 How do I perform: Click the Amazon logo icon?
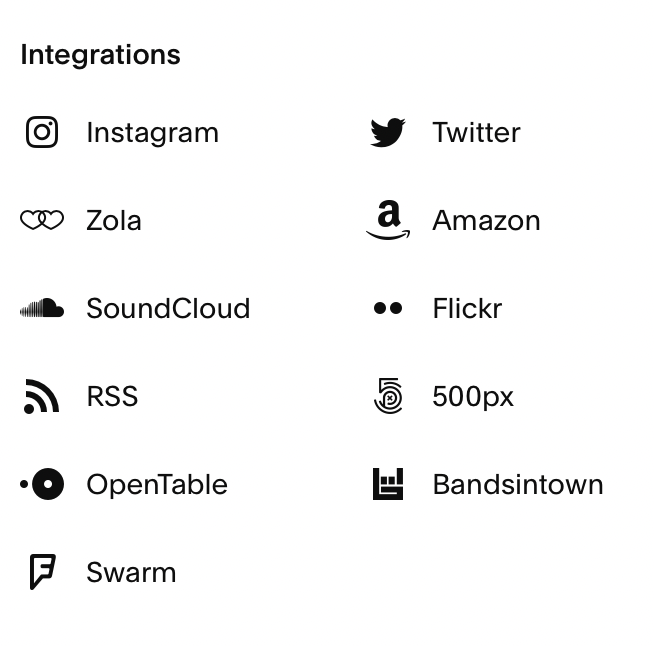click(388, 220)
